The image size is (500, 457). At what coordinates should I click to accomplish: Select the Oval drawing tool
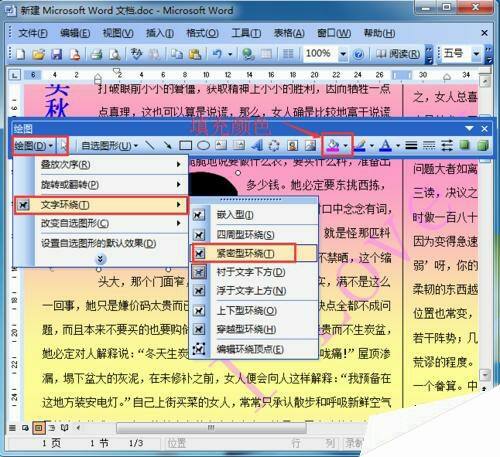pyautogui.click(x=203, y=145)
